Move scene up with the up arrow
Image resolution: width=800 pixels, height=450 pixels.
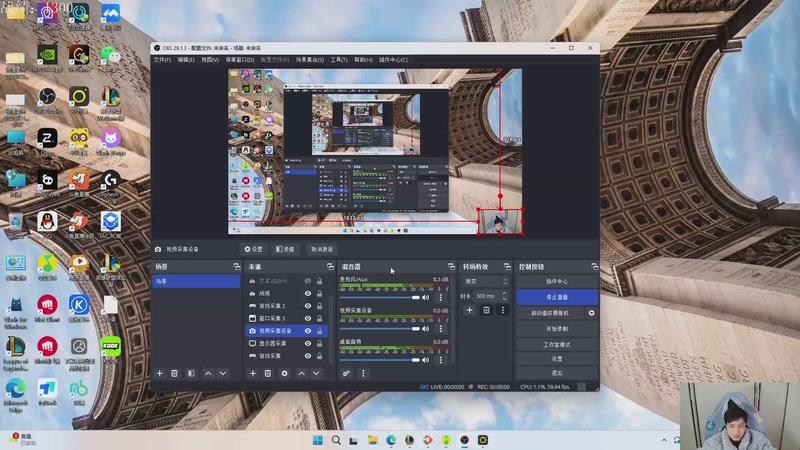click(208, 373)
